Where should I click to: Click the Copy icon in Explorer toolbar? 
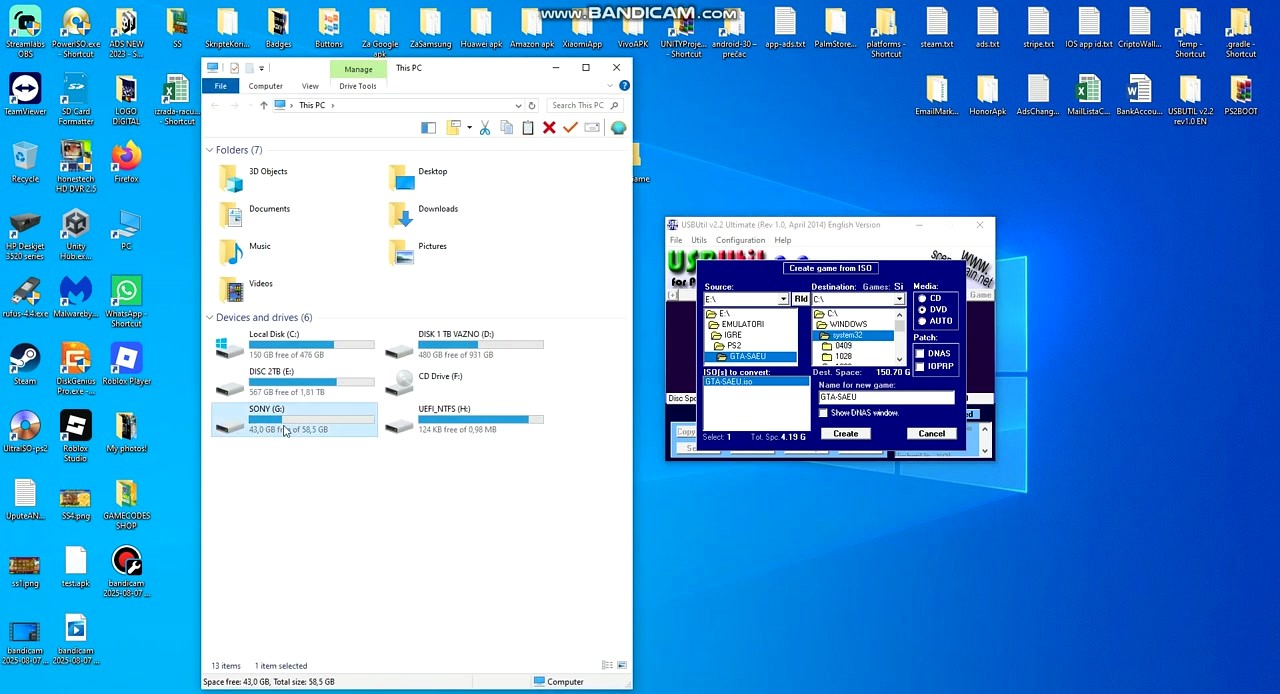[x=506, y=127]
